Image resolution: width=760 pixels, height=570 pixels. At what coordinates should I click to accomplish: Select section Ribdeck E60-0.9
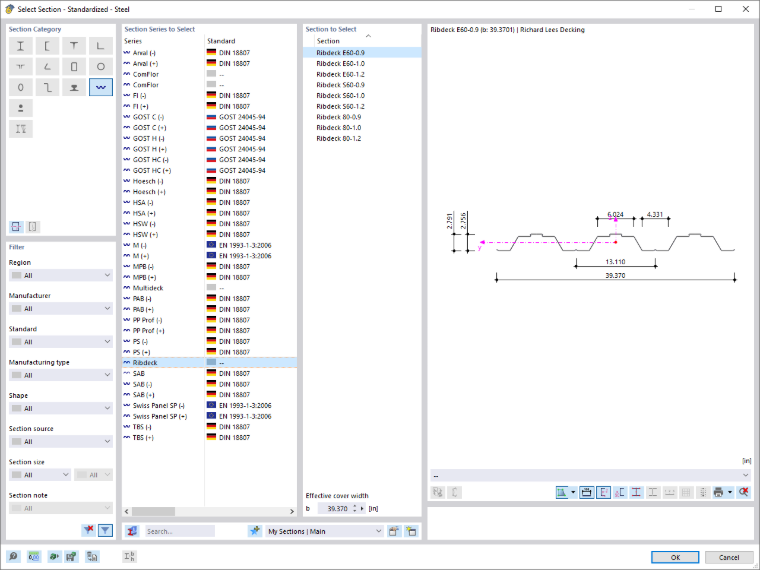[x=362, y=53]
